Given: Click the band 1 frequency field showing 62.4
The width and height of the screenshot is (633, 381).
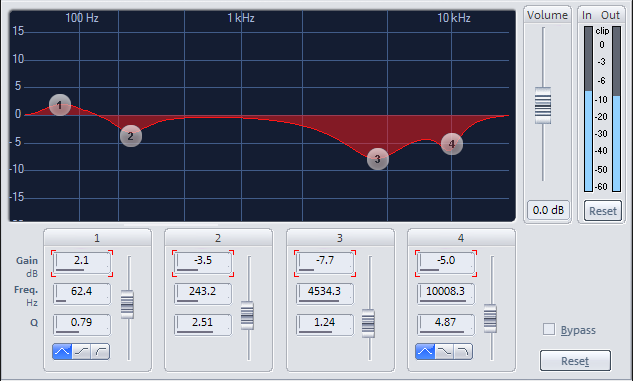Looking at the screenshot, I should pyautogui.click(x=82, y=294).
